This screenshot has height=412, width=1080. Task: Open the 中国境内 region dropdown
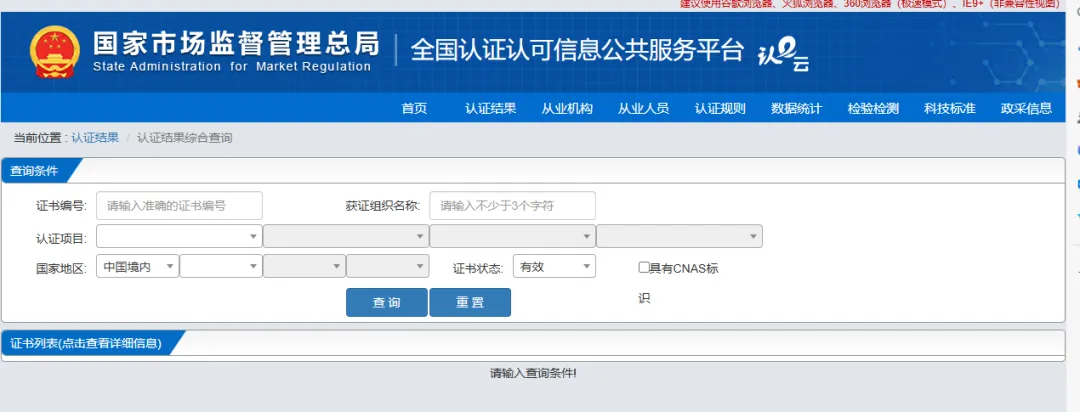[x=138, y=267]
